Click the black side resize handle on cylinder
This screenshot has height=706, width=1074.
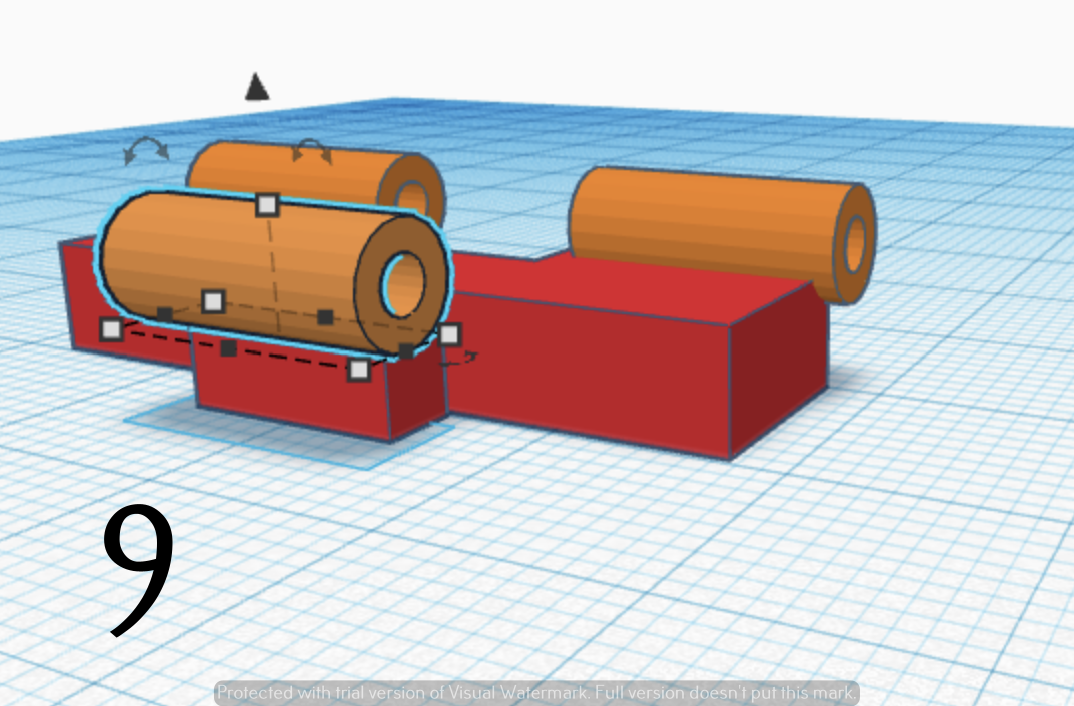click(x=324, y=316)
